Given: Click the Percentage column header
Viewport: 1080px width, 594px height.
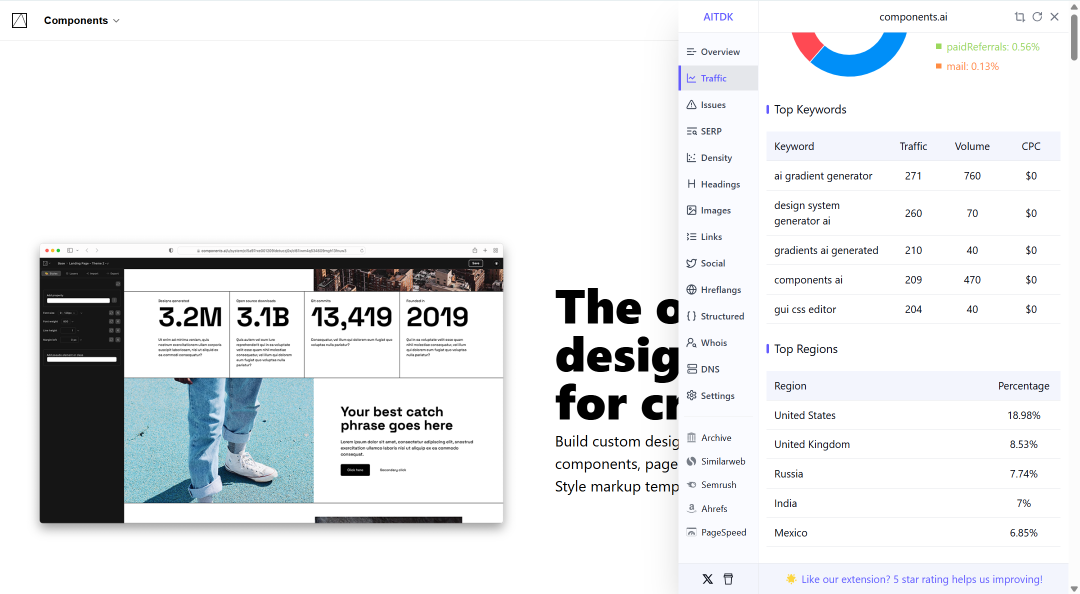Looking at the screenshot, I should (x=1024, y=386).
